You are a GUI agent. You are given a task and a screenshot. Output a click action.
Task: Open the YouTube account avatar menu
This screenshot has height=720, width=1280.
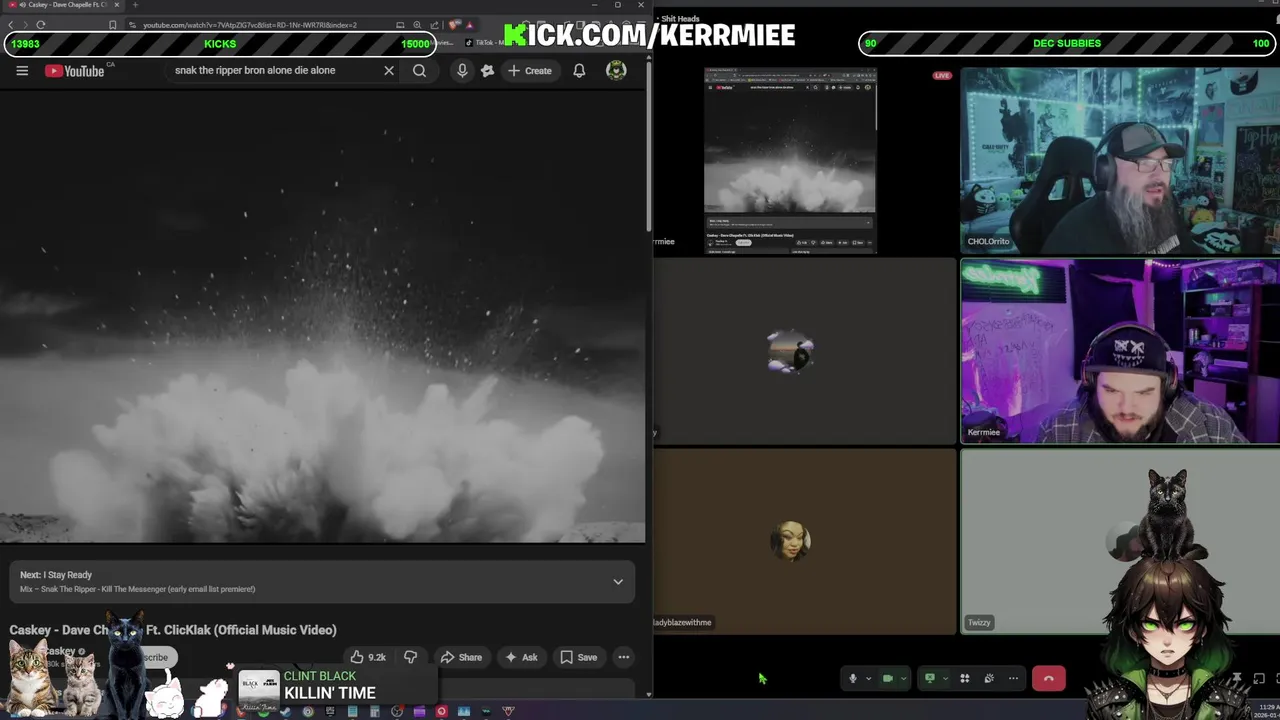coord(616,70)
